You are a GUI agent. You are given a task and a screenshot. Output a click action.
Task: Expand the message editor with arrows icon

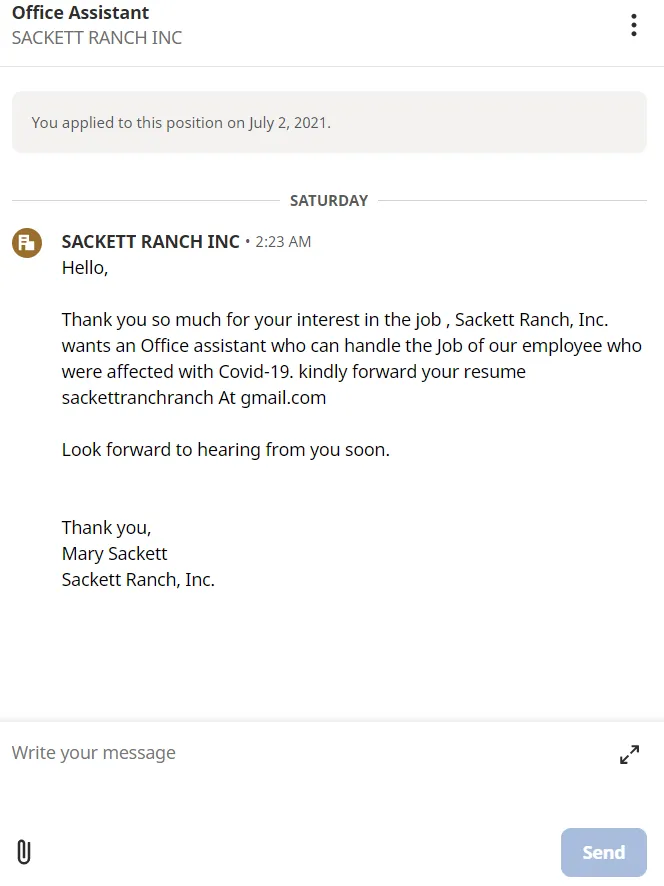click(629, 754)
